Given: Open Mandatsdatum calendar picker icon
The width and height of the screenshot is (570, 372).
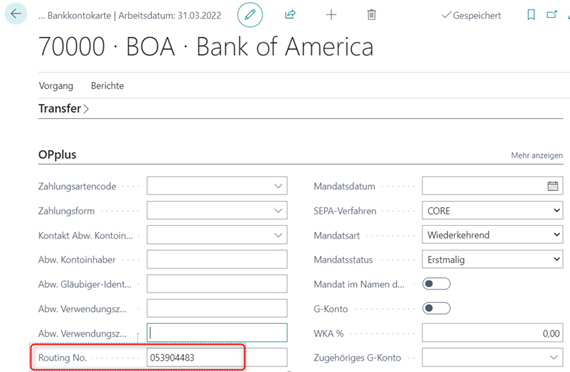Looking at the screenshot, I should [x=553, y=186].
